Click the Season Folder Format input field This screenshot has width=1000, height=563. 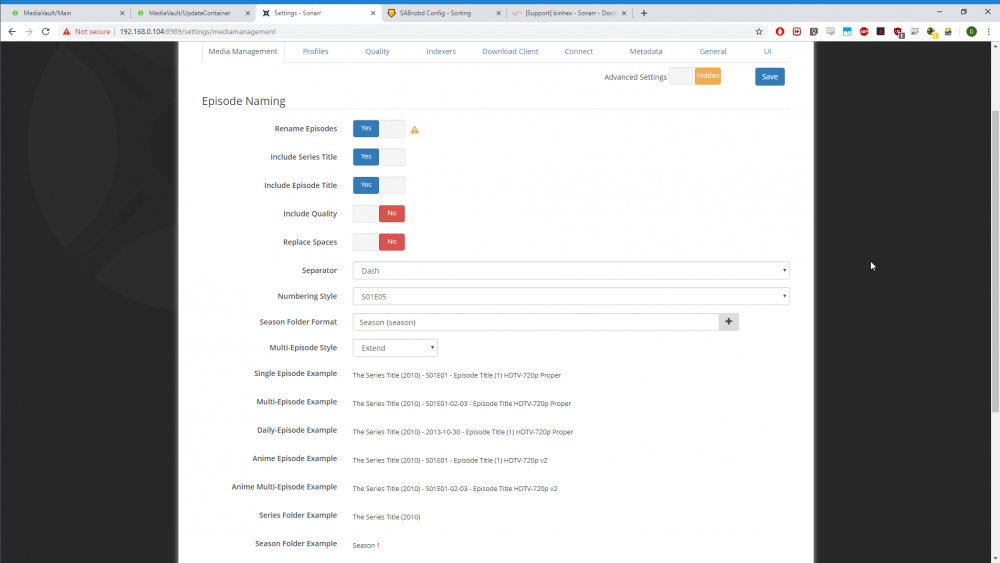click(x=536, y=322)
